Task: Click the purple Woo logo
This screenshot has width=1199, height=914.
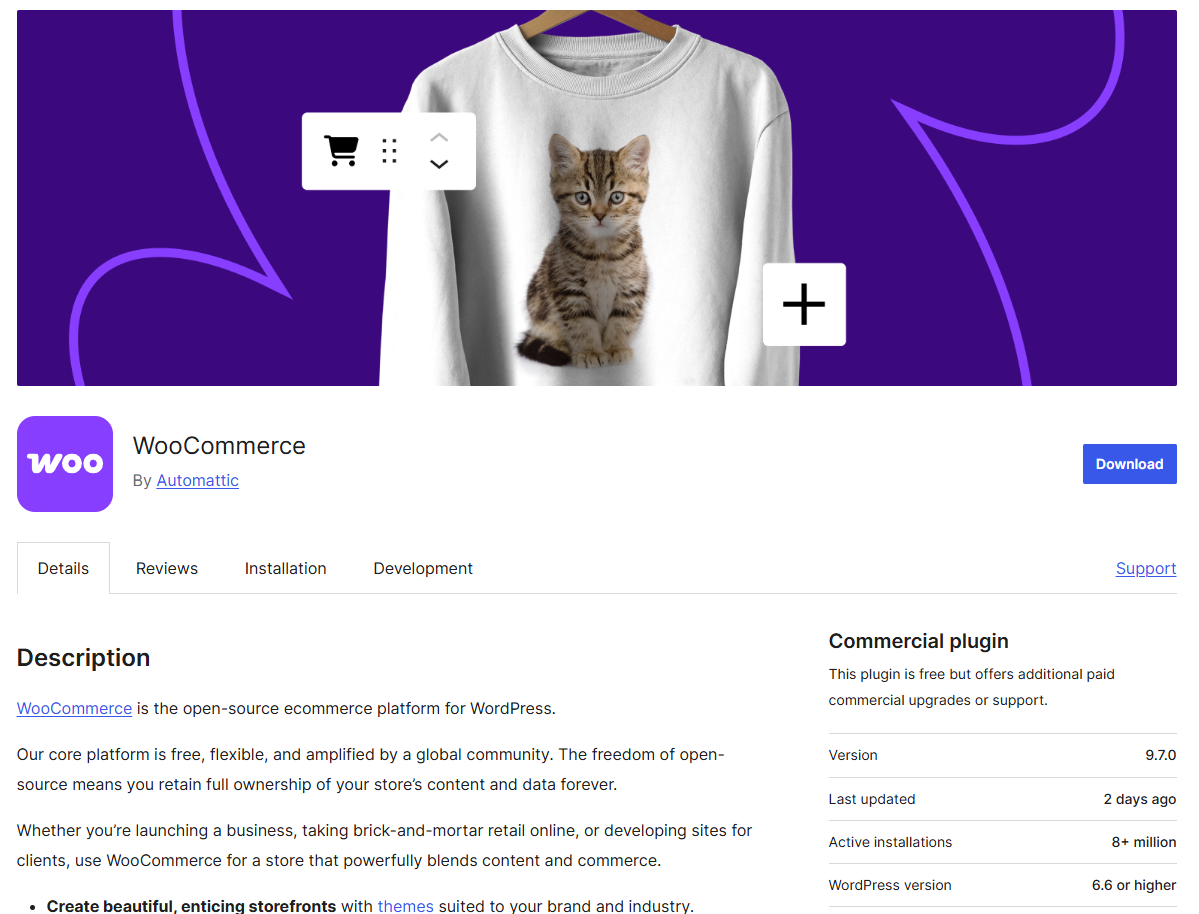Action: 64,463
